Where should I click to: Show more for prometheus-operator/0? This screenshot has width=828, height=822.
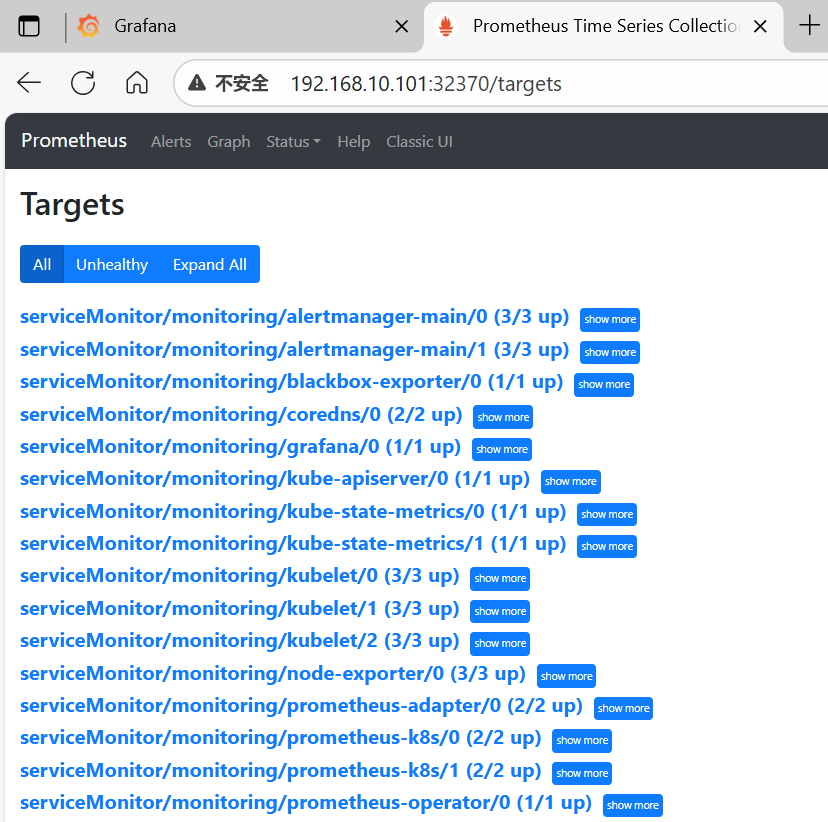click(633, 806)
